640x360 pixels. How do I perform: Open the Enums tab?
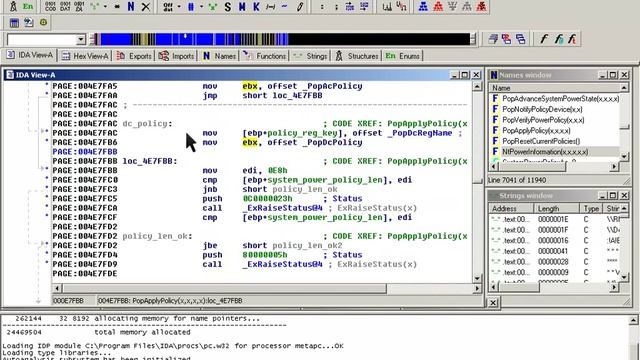402,56
